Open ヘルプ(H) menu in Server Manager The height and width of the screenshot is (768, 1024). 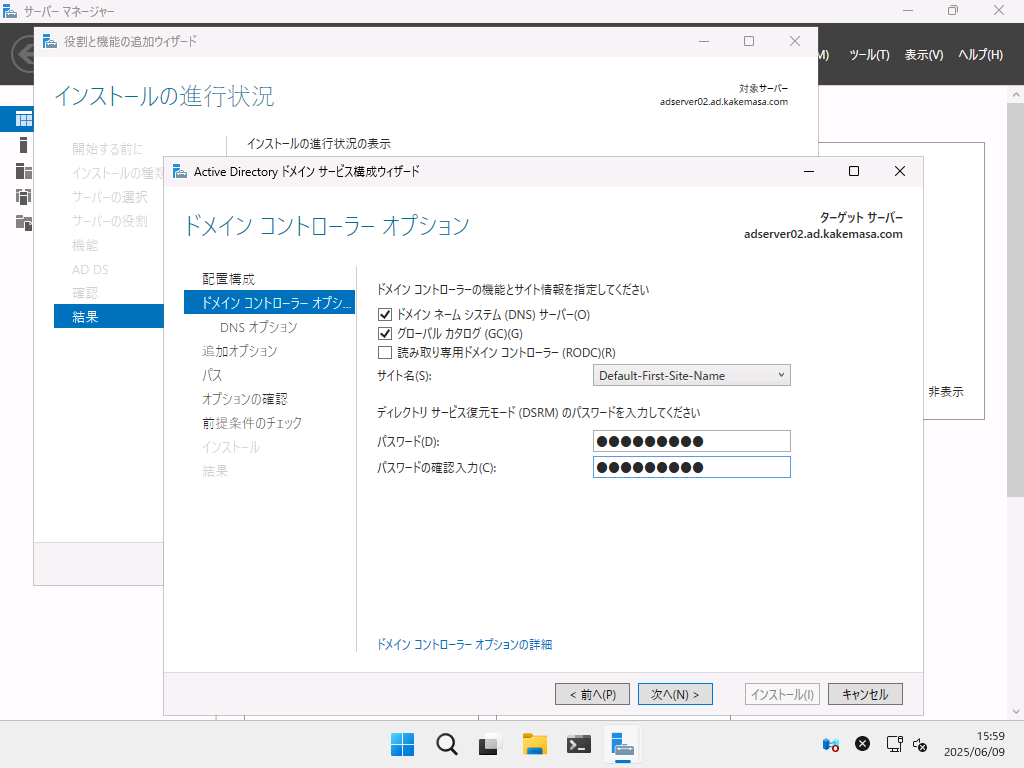tap(980, 55)
